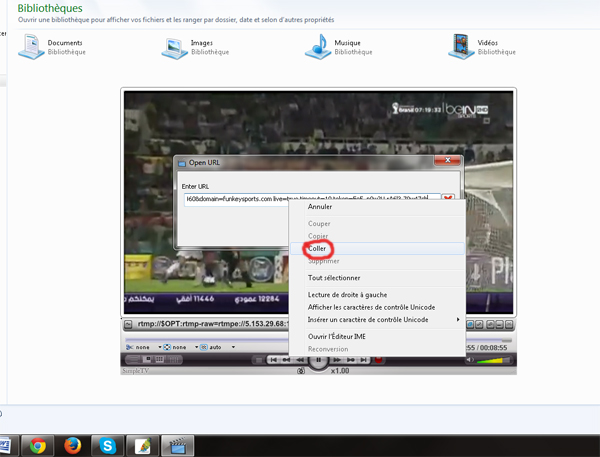Open Google Chrome from the taskbar
This screenshot has height=457, width=600.
tap(38, 446)
